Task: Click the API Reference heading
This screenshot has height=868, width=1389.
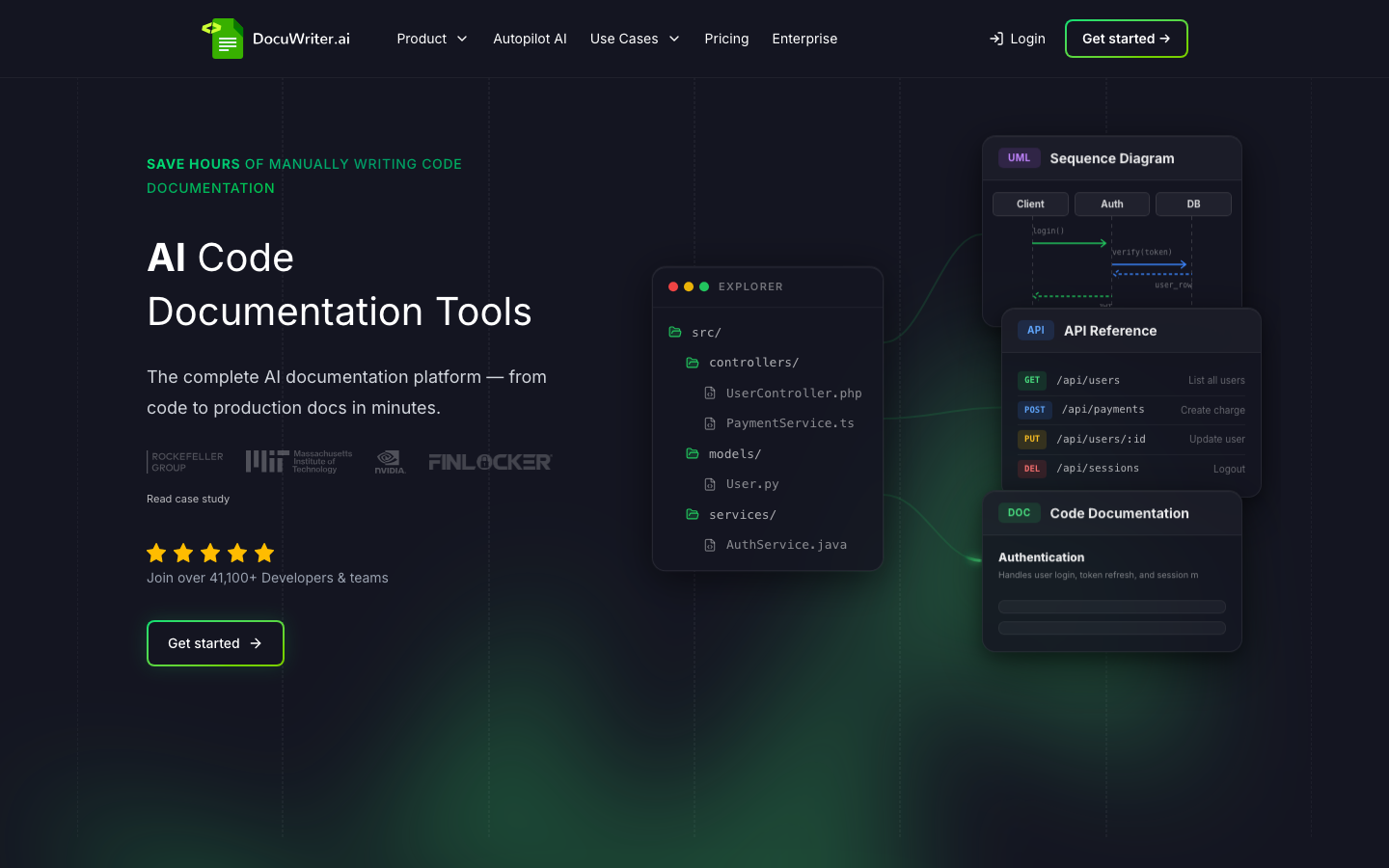Action: click(1110, 331)
